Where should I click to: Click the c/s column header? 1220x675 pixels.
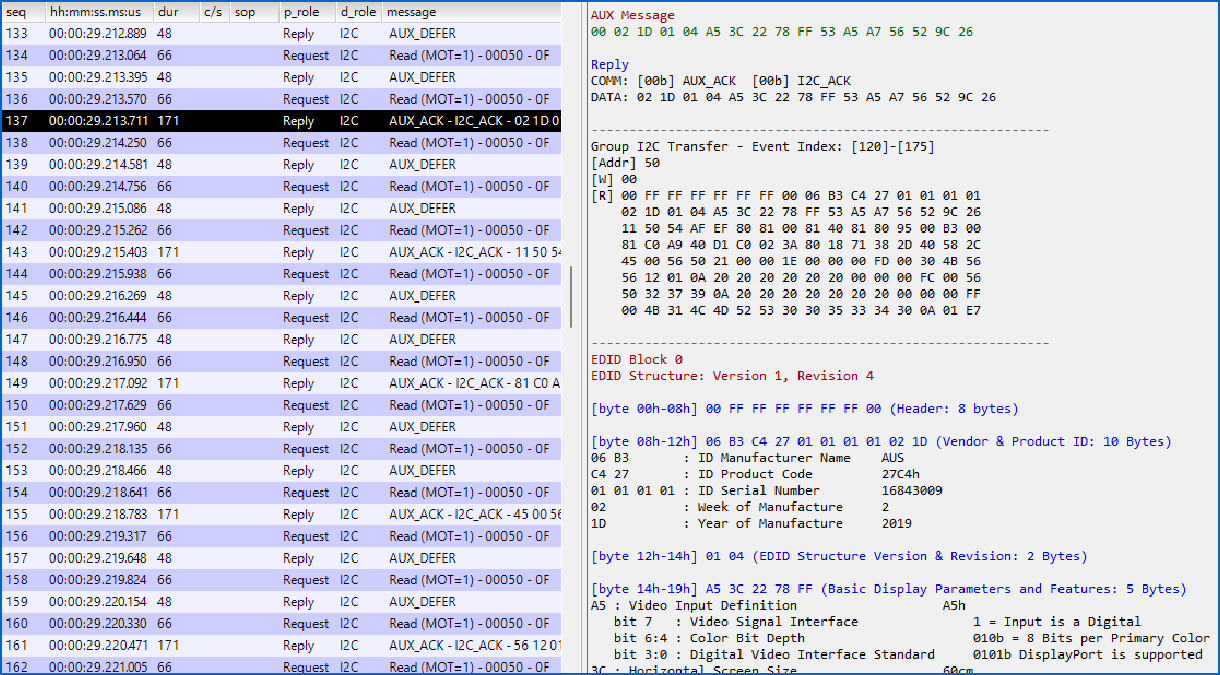click(x=212, y=12)
